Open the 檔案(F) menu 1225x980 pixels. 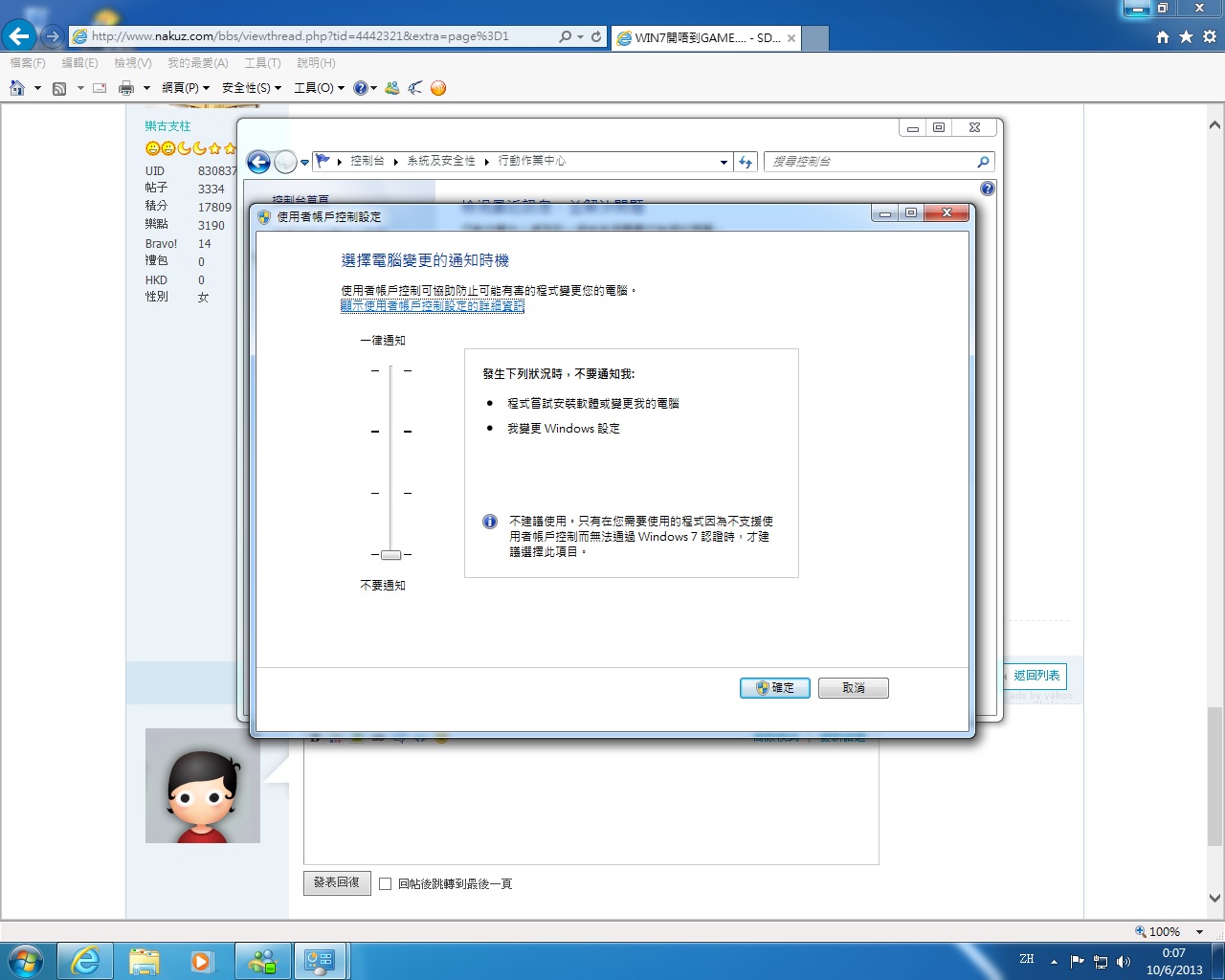27,63
